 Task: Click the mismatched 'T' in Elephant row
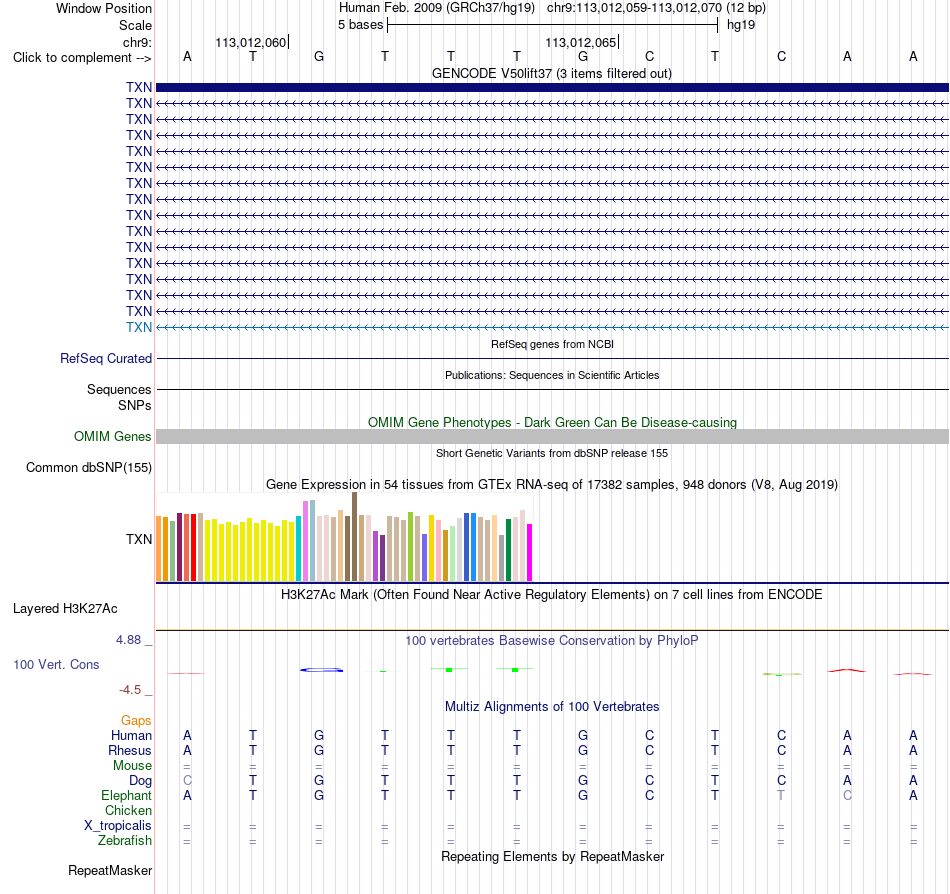(x=781, y=795)
